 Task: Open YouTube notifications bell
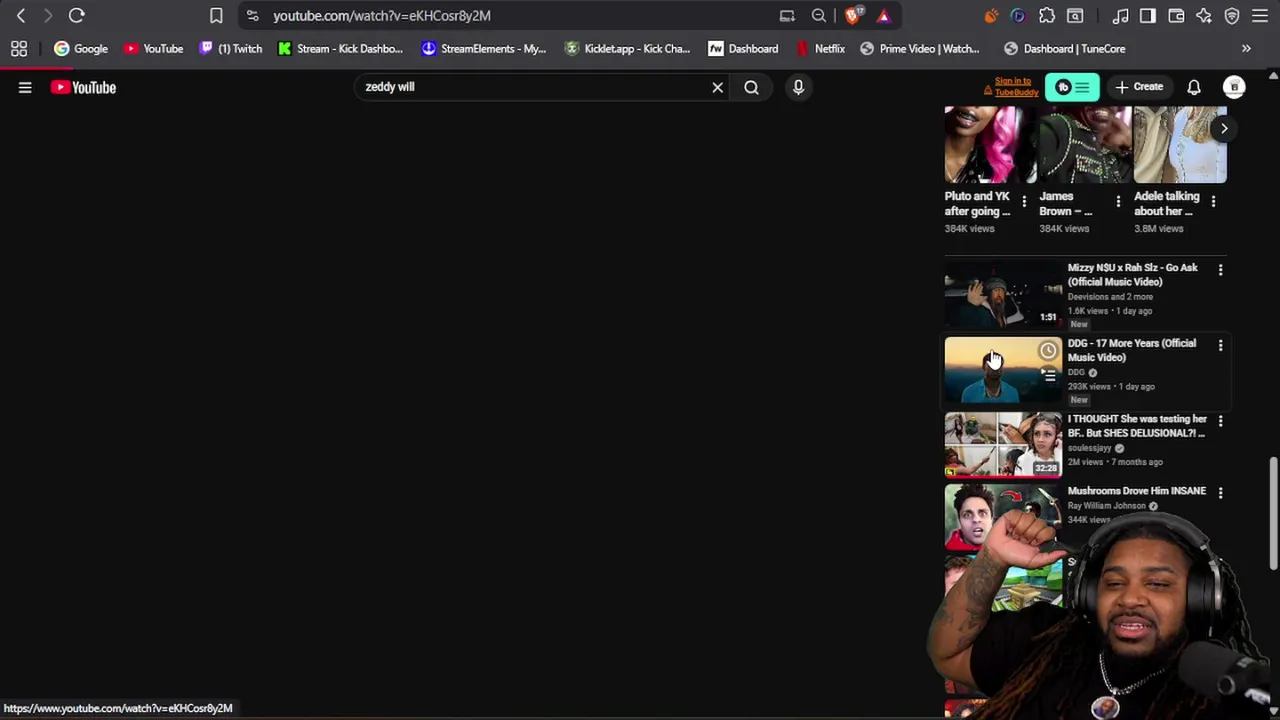coord(1194,87)
